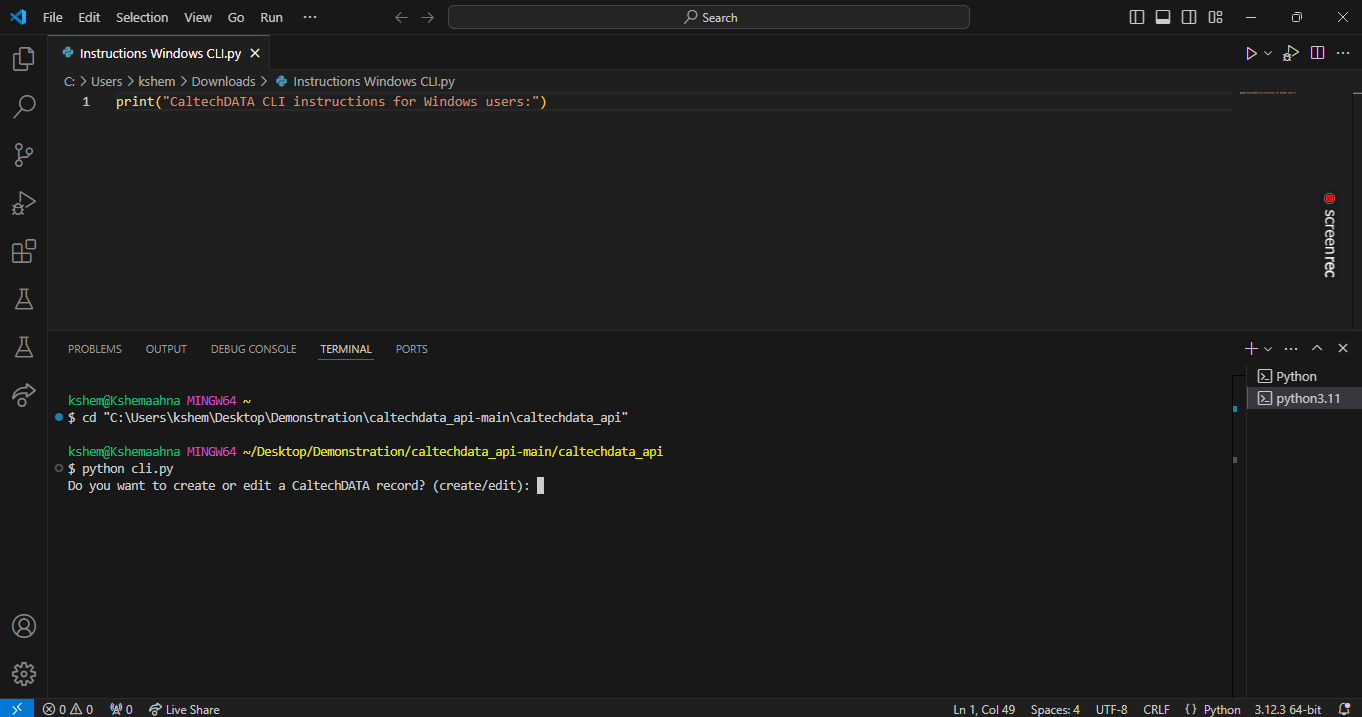Open the Accounts menu icon
Viewport: 1362px width, 717px height.
pyautogui.click(x=23, y=626)
